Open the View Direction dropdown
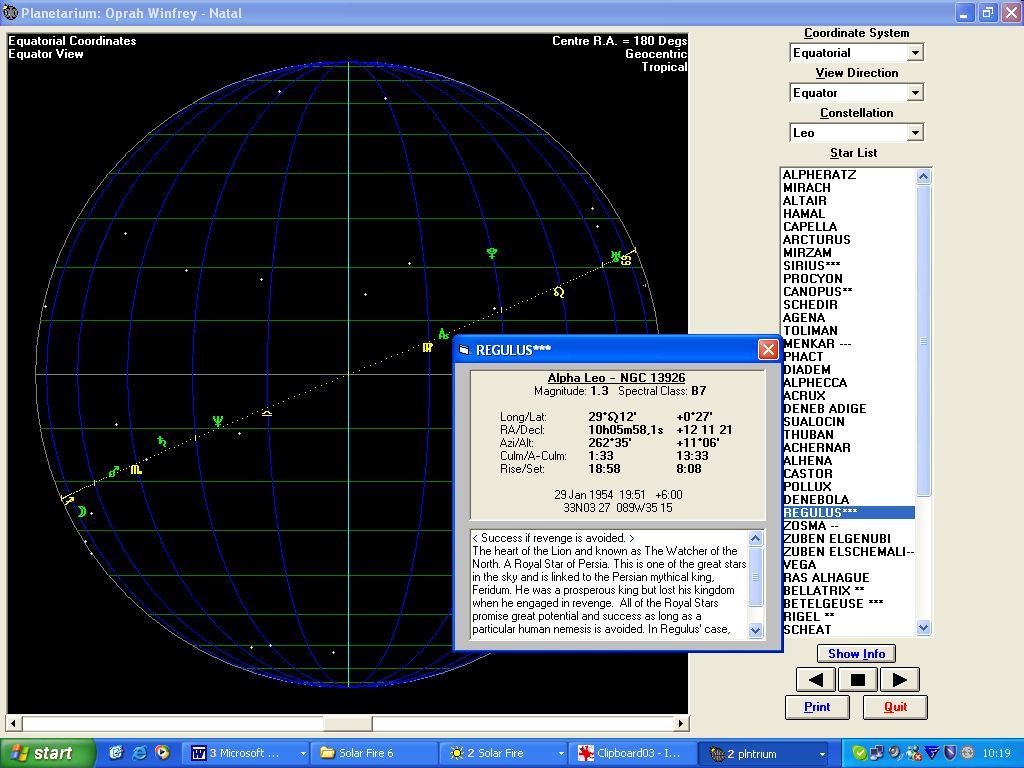The image size is (1024, 768). [x=914, y=93]
